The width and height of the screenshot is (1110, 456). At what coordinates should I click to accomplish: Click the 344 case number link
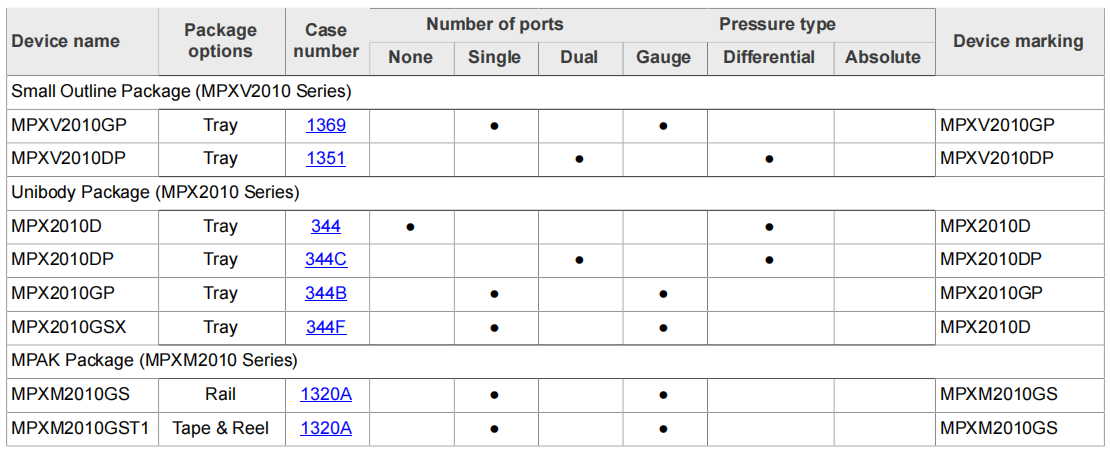[326, 226]
